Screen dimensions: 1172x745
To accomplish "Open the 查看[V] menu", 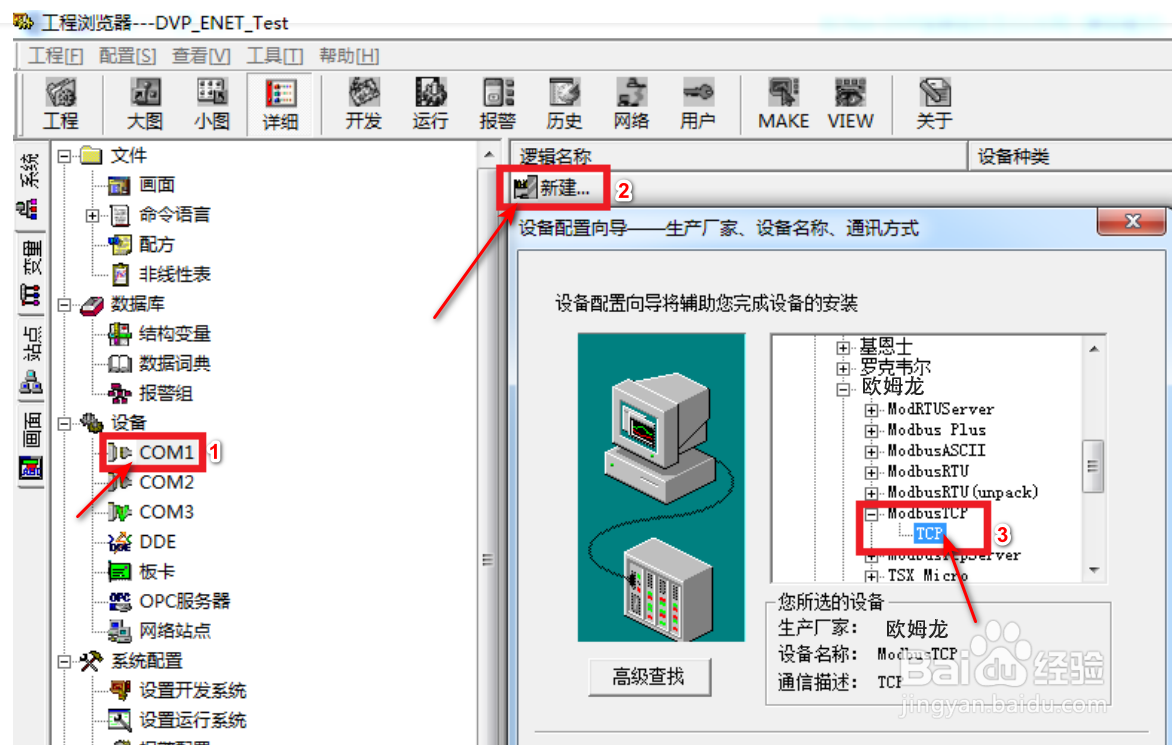I will (x=201, y=56).
